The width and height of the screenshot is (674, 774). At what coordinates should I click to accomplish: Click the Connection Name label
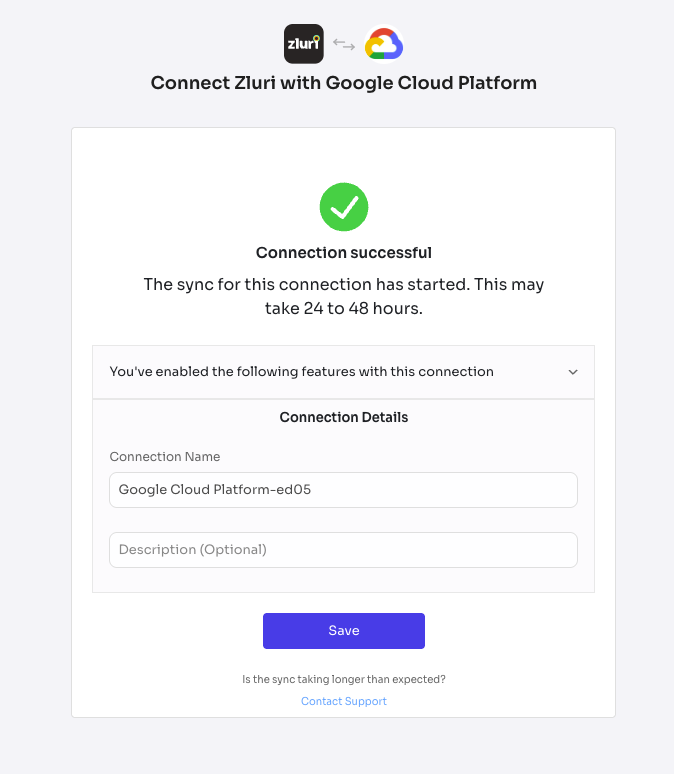[x=165, y=457]
